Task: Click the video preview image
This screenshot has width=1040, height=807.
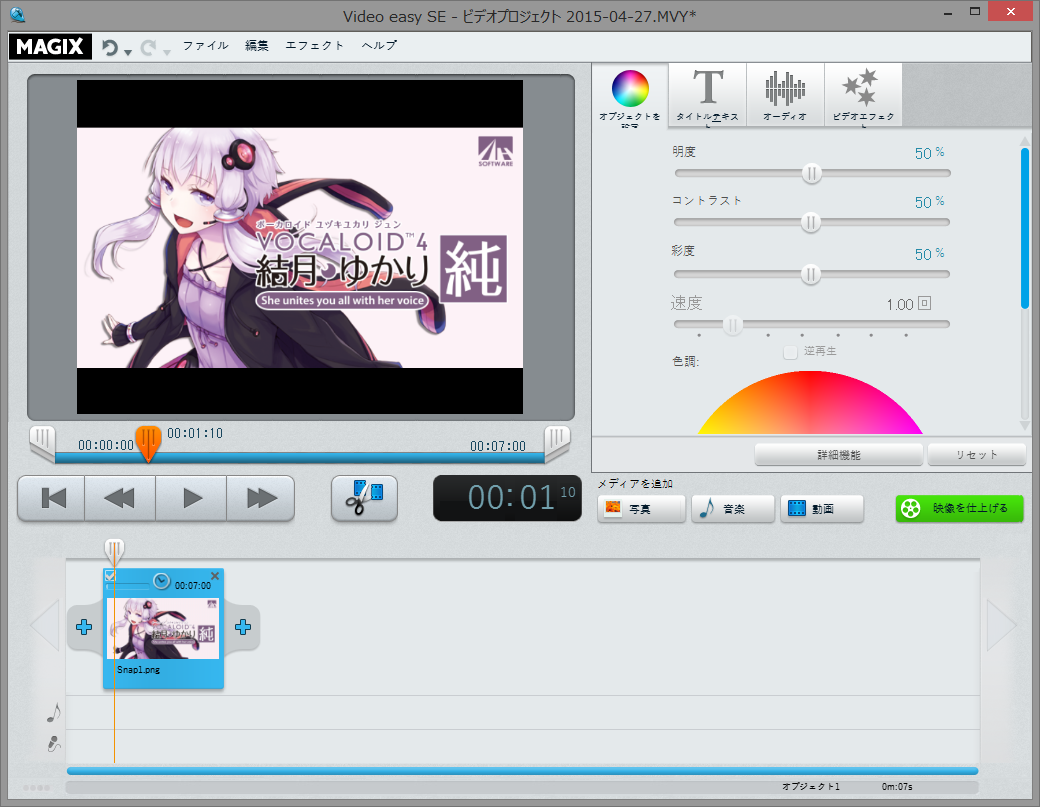Action: point(300,247)
